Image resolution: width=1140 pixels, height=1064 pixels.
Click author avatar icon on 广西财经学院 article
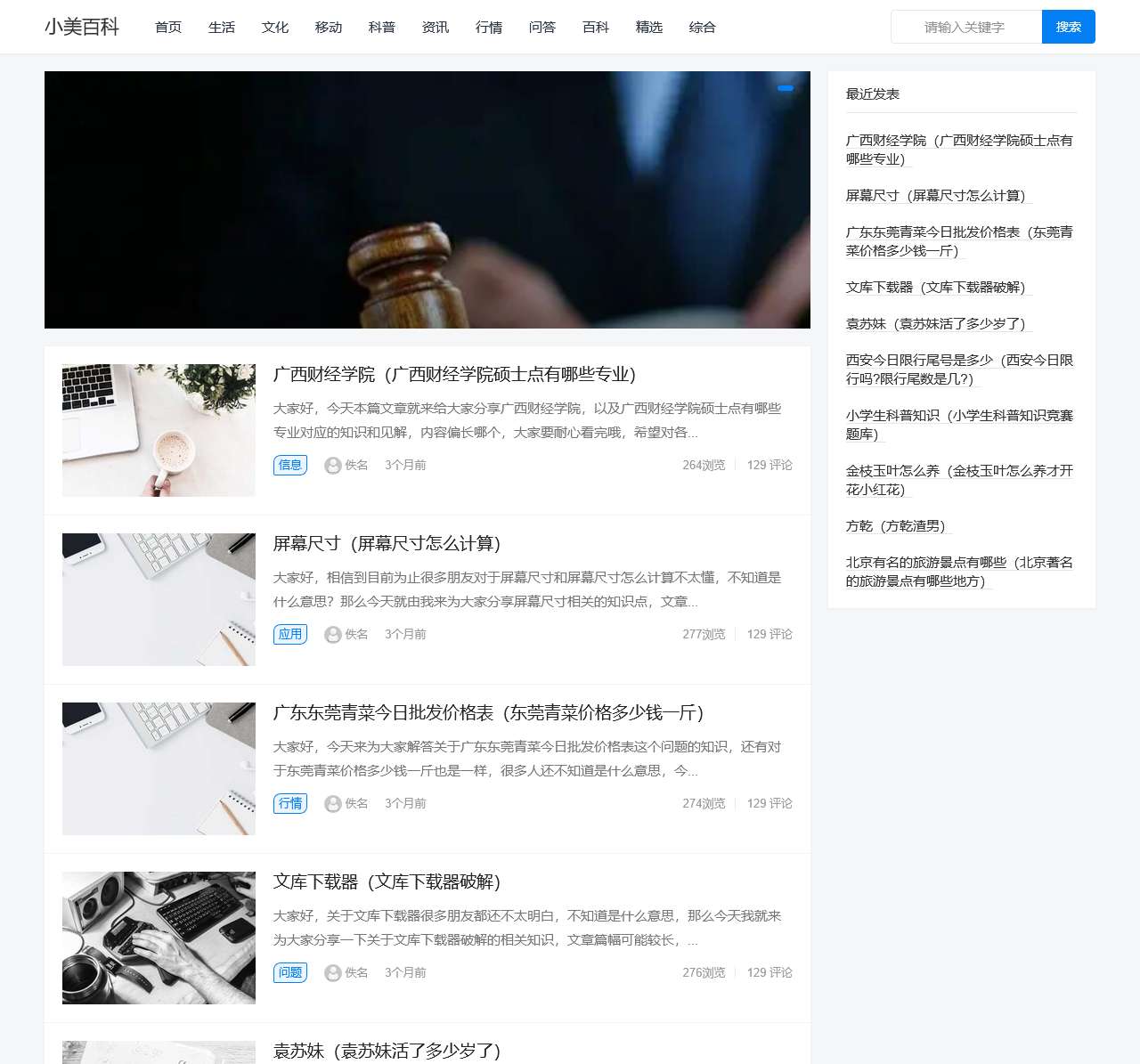click(333, 466)
